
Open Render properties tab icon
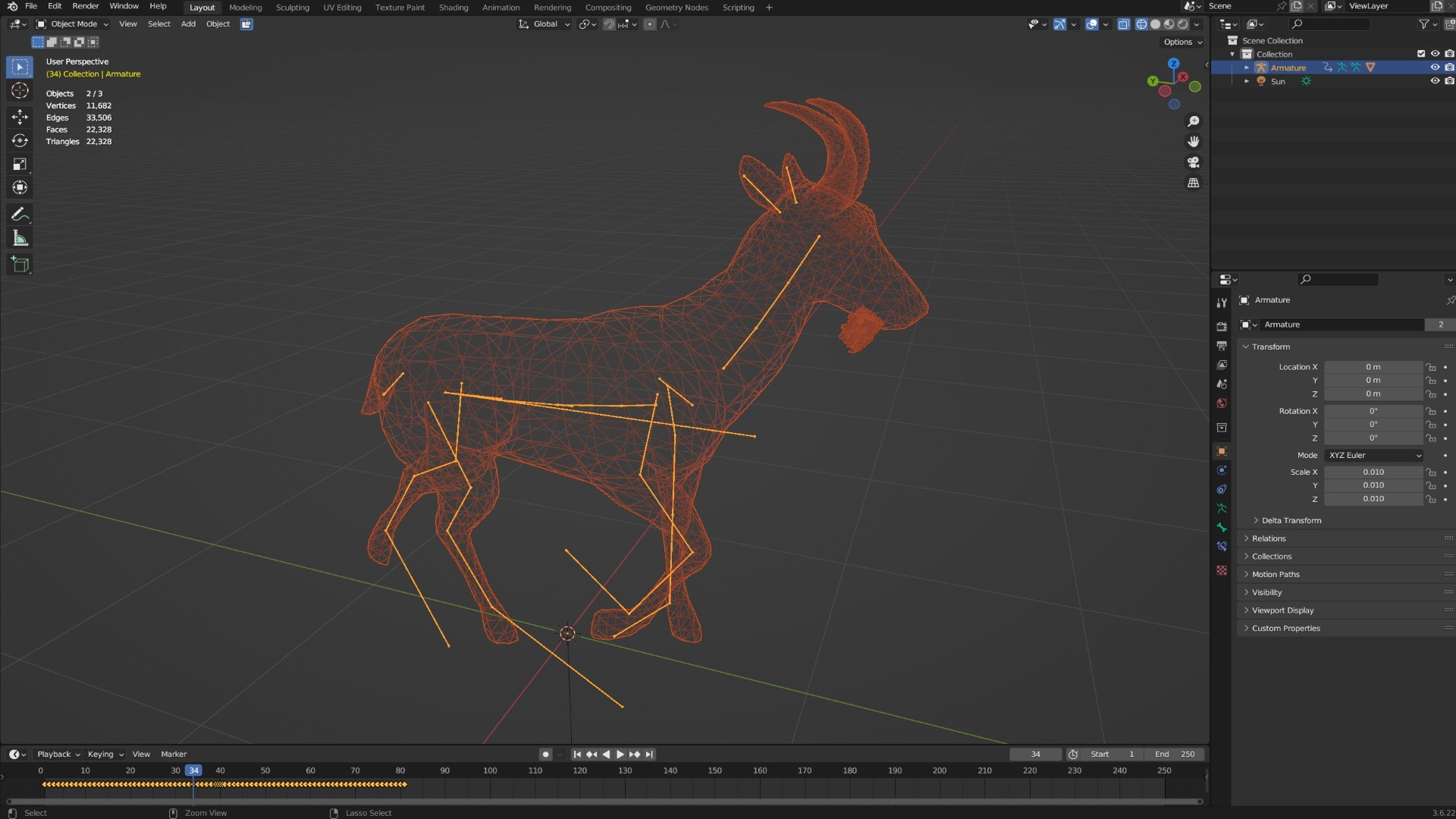[1222, 326]
